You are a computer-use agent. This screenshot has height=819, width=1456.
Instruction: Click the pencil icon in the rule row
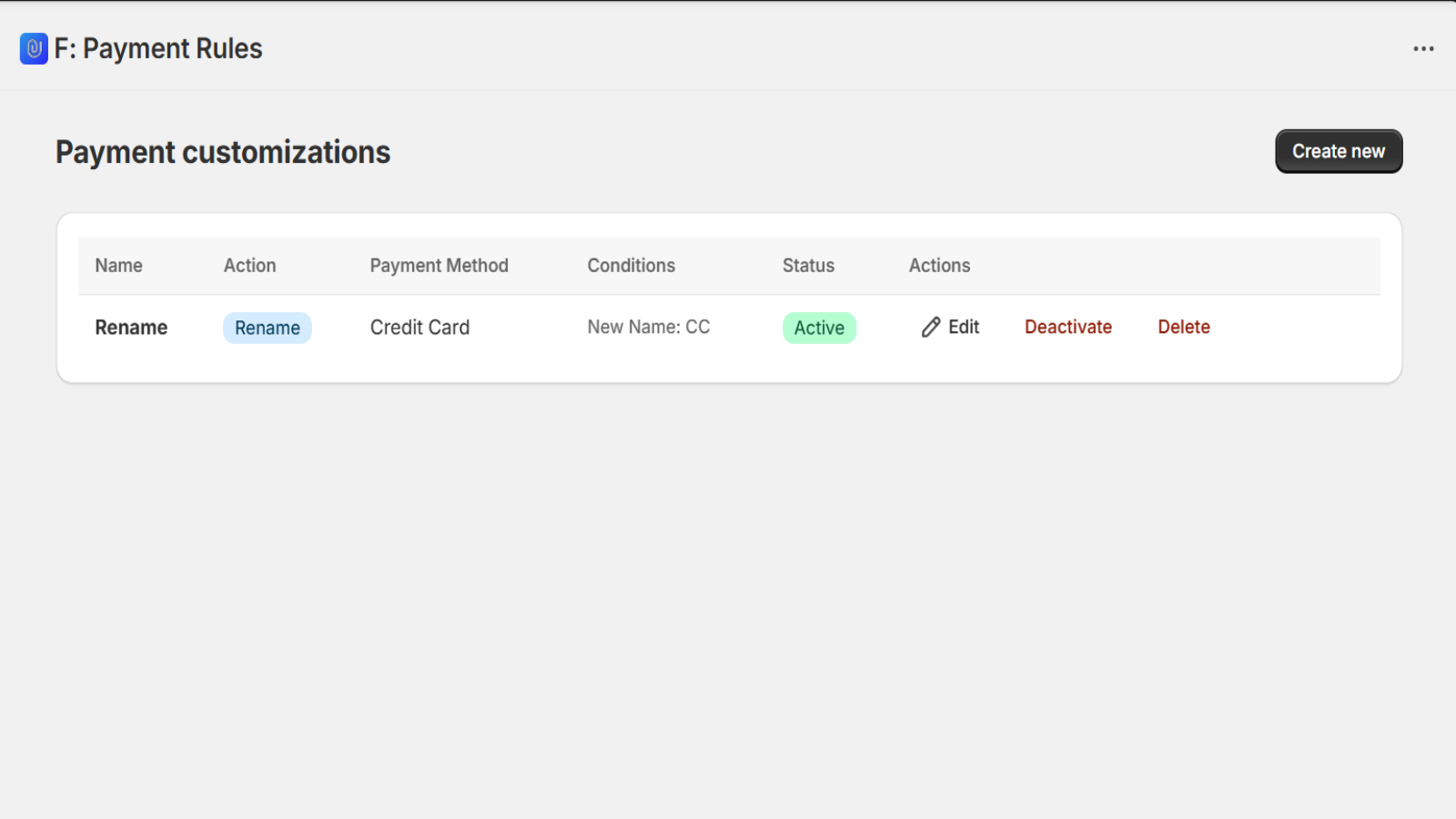930,328
